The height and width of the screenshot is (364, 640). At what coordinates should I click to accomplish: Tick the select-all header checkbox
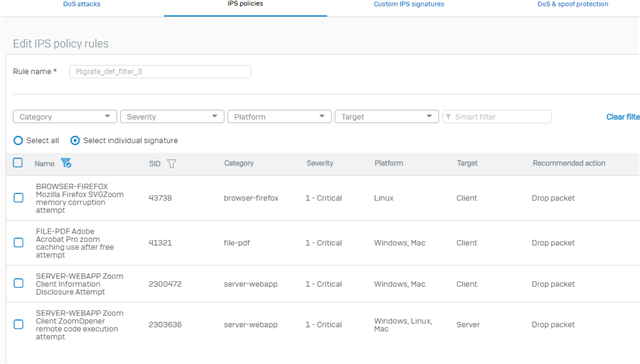coord(18,163)
